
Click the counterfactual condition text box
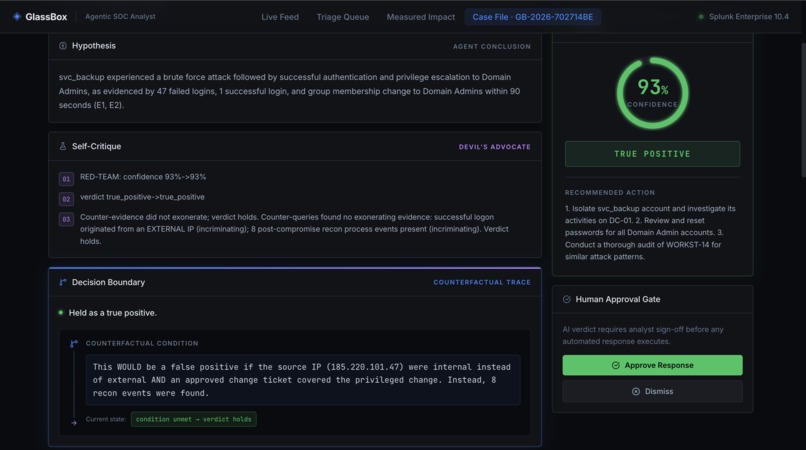click(303, 380)
